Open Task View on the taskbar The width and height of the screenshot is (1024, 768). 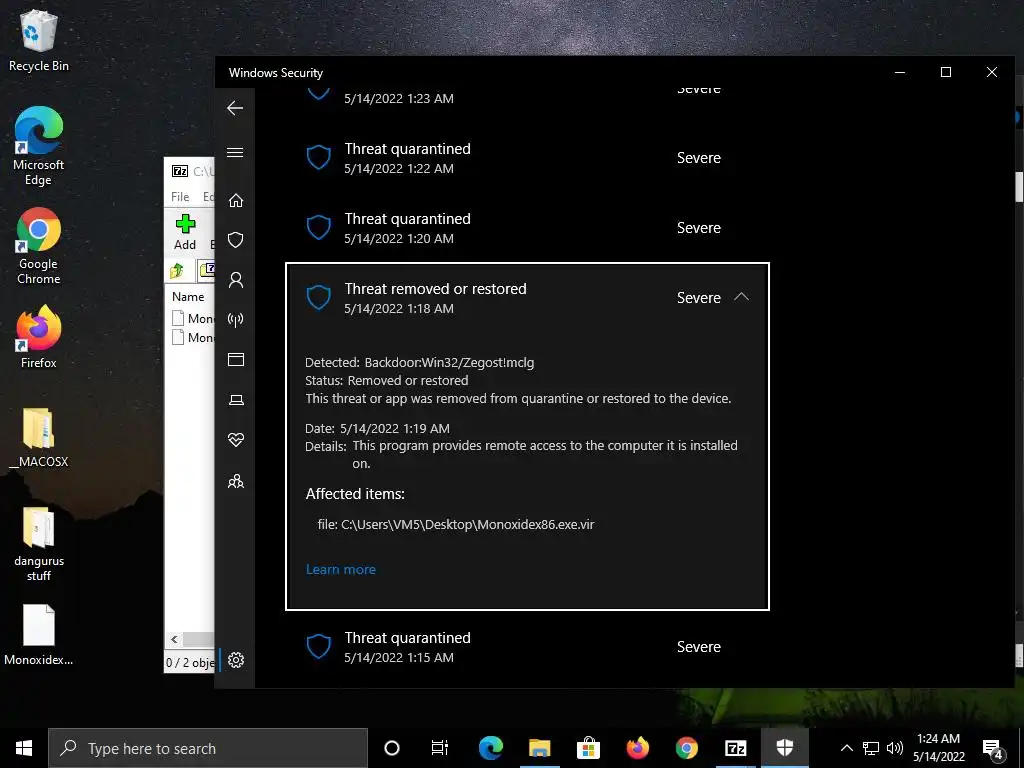[440, 748]
